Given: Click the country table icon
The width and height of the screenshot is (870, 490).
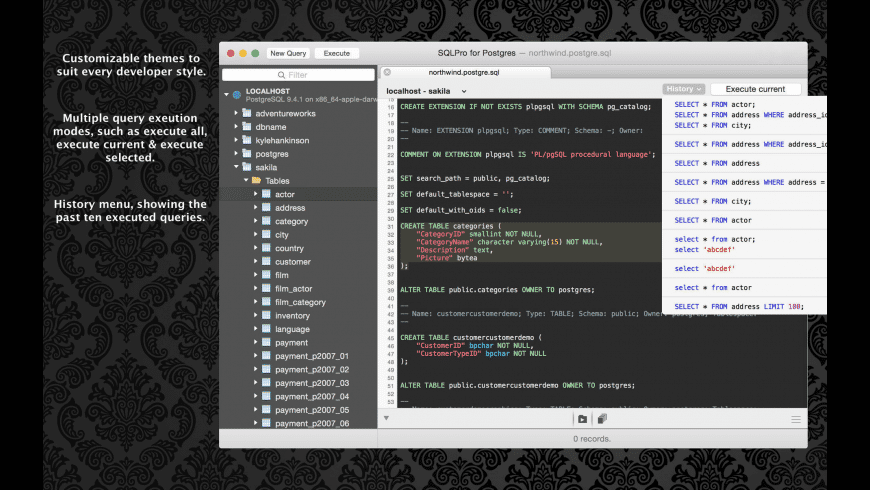Looking at the screenshot, I should click(x=266, y=247).
